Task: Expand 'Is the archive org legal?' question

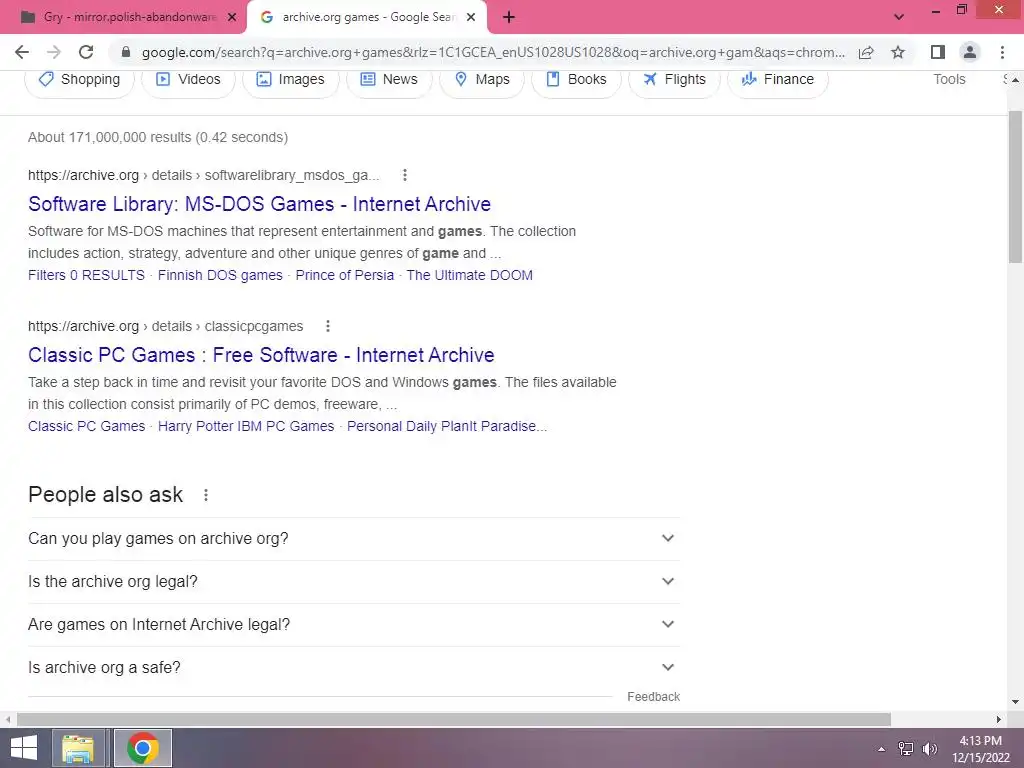Action: tap(354, 582)
